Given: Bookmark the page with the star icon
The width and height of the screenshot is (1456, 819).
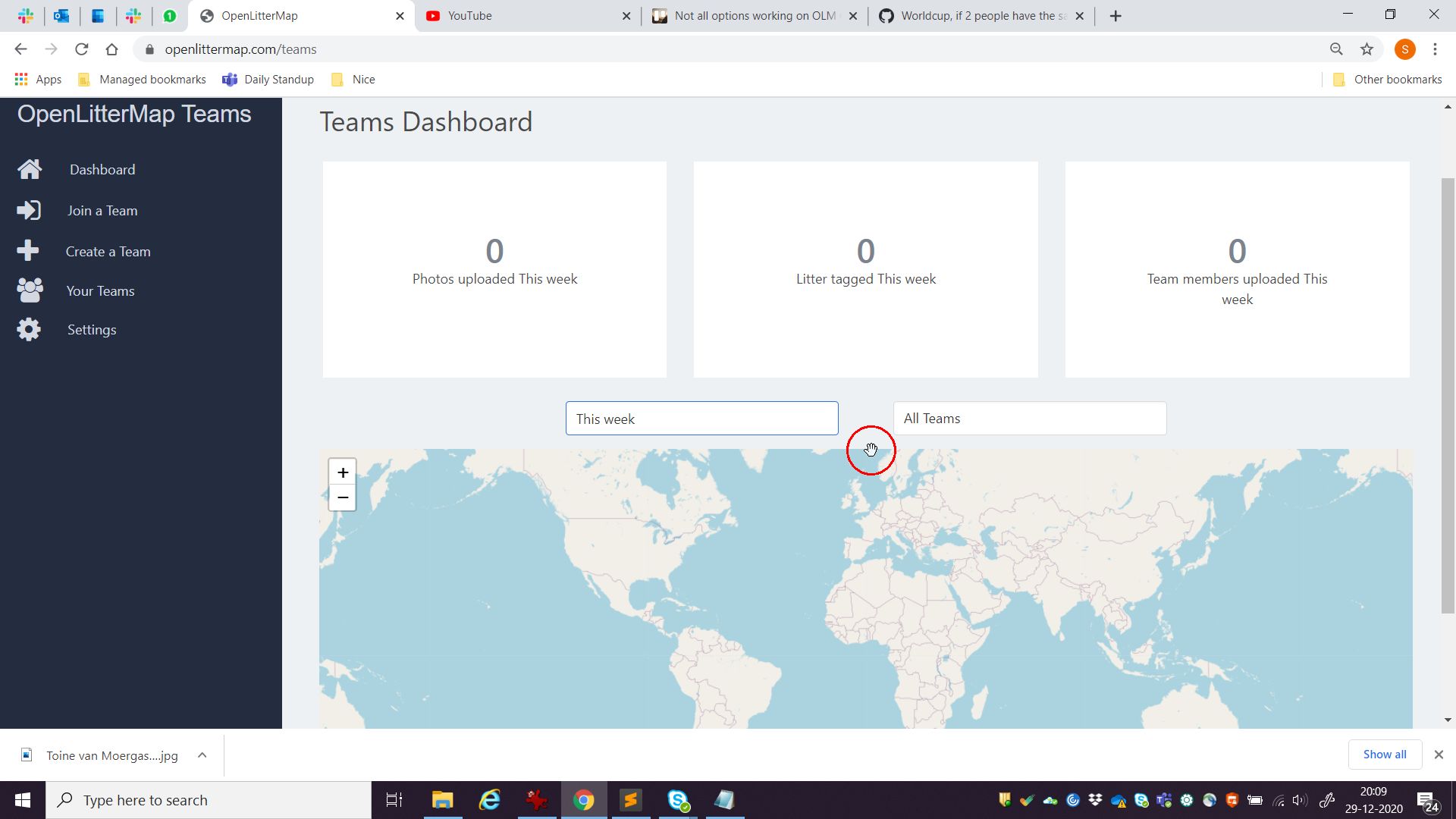Looking at the screenshot, I should [1367, 49].
